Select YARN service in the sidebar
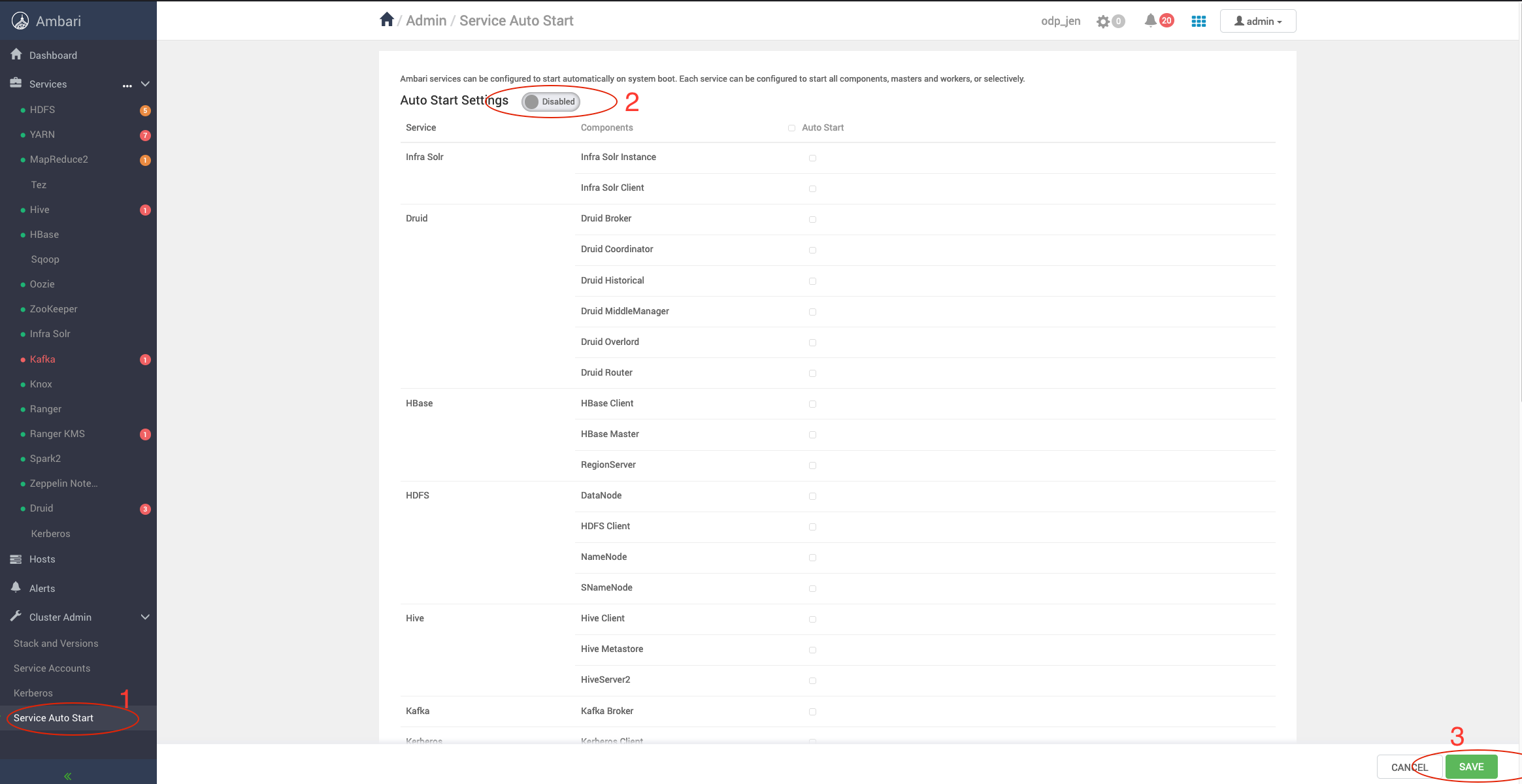The width and height of the screenshot is (1522, 784). pyautogui.click(x=42, y=135)
